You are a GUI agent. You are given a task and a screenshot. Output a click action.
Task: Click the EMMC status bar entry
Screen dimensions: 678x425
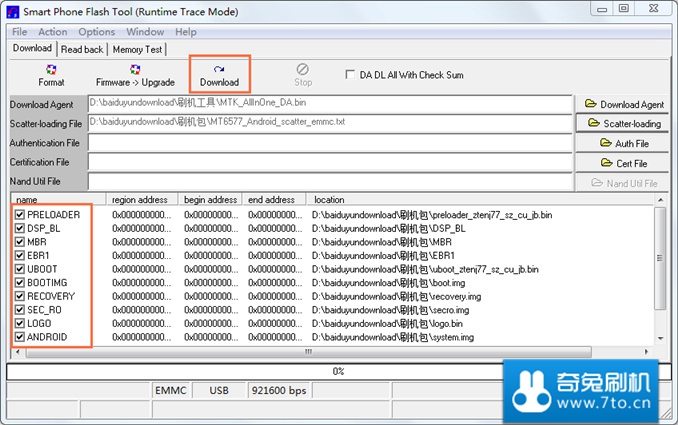point(170,390)
